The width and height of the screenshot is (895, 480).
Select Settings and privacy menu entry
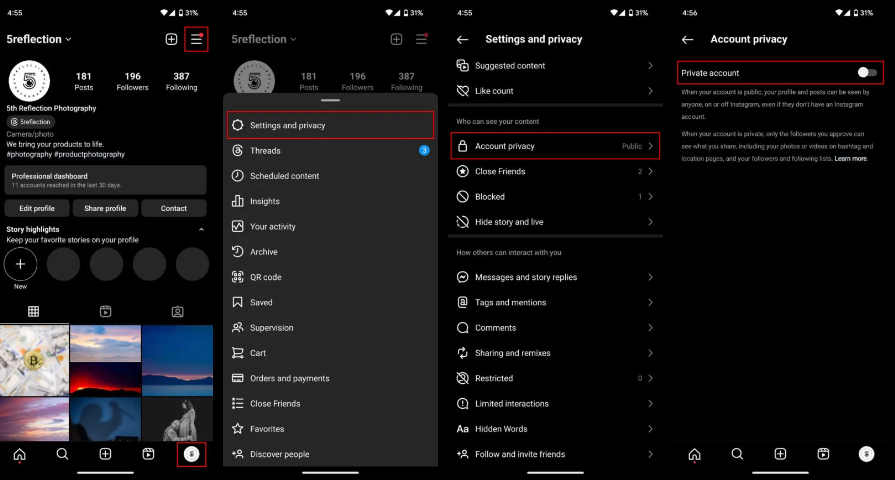click(330, 125)
